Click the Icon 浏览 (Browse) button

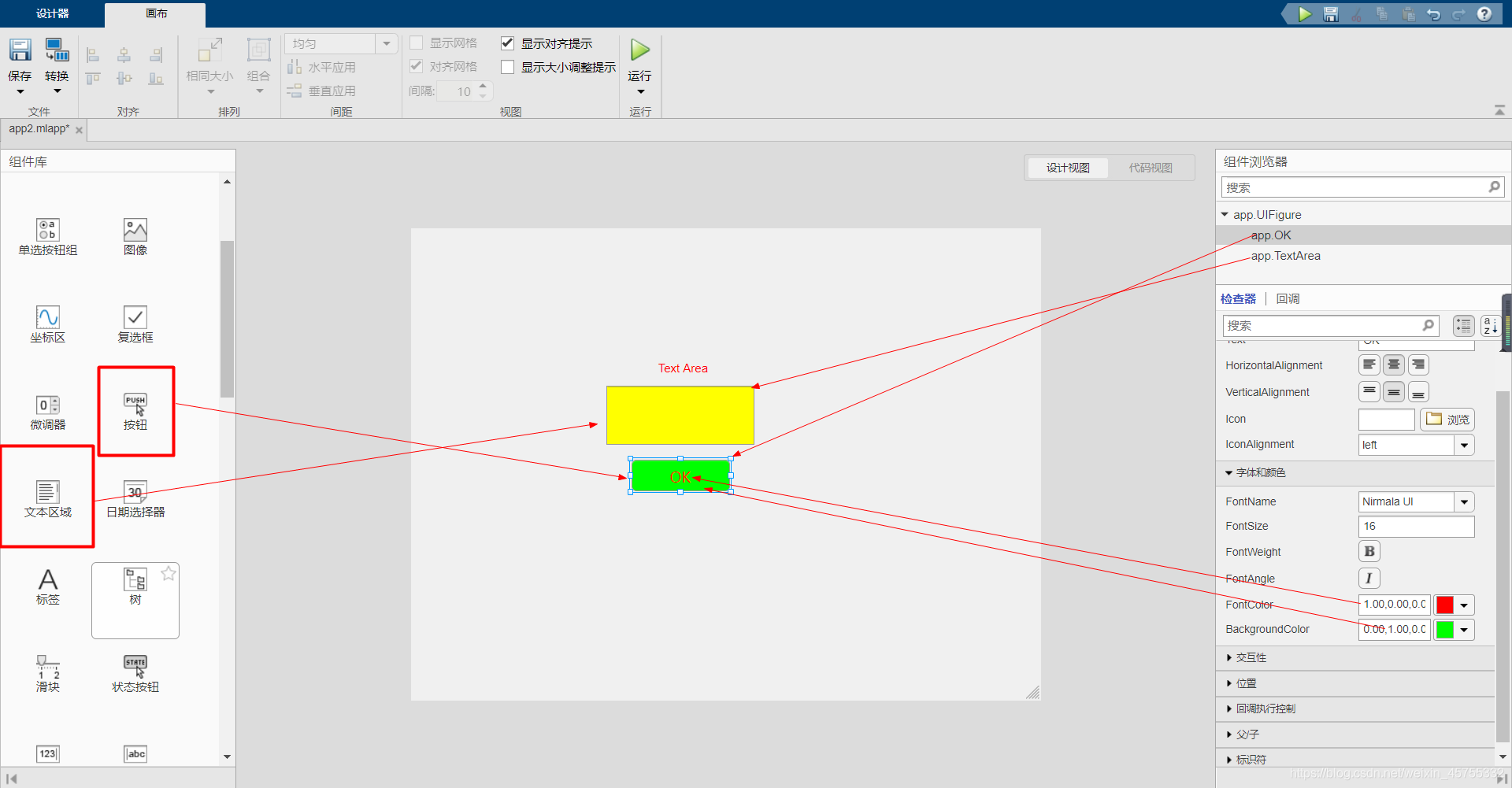tap(1447, 420)
